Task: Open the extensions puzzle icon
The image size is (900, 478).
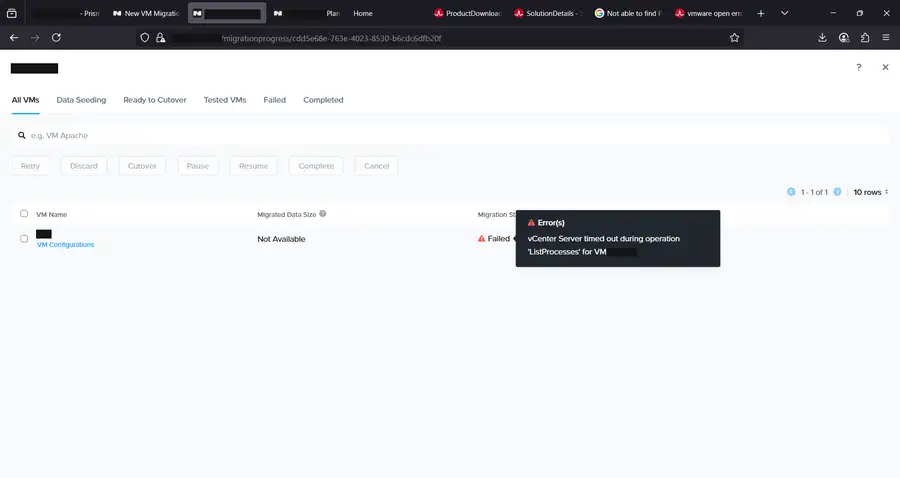Action: pyautogui.click(x=865, y=38)
